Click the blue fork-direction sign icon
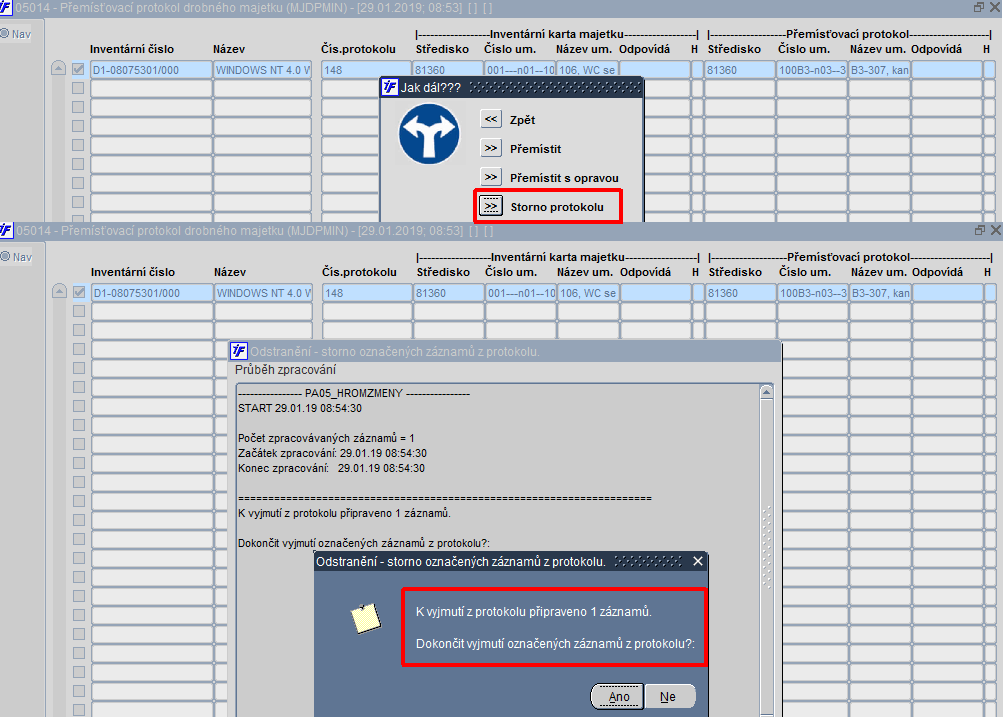The width and height of the screenshot is (1003, 717). pos(429,134)
